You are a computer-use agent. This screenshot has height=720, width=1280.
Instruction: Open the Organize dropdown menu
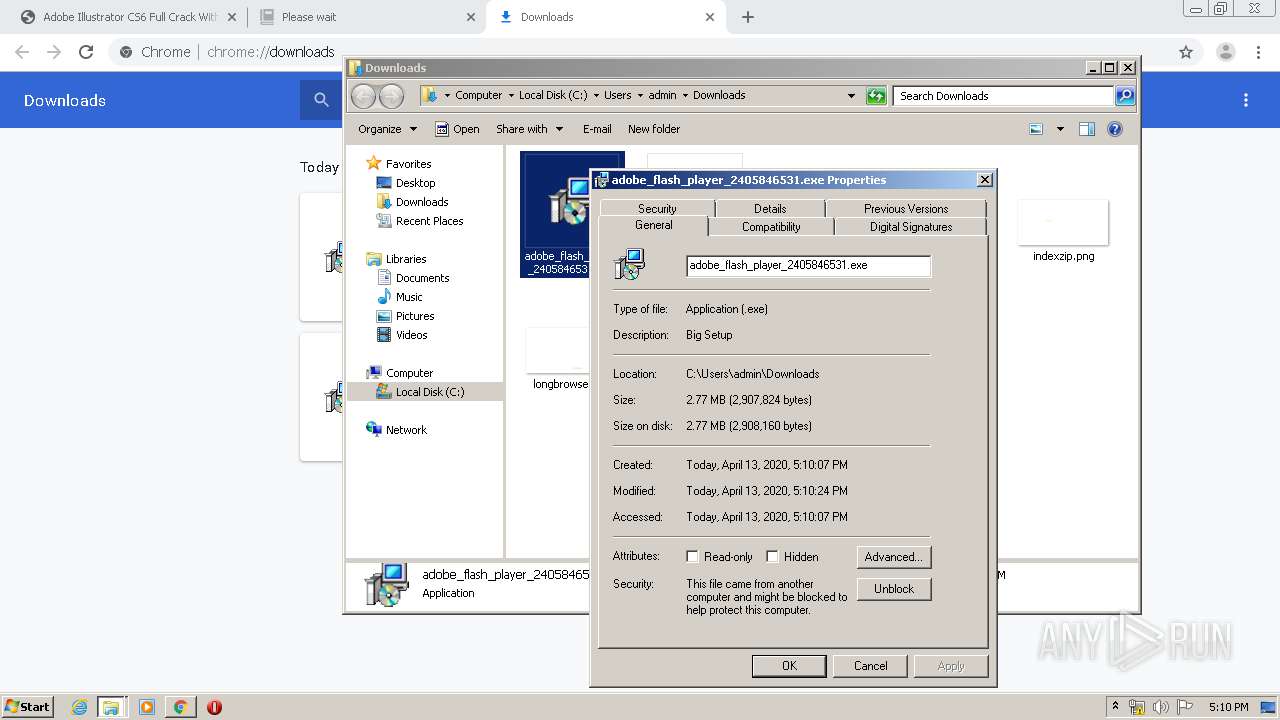(387, 129)
